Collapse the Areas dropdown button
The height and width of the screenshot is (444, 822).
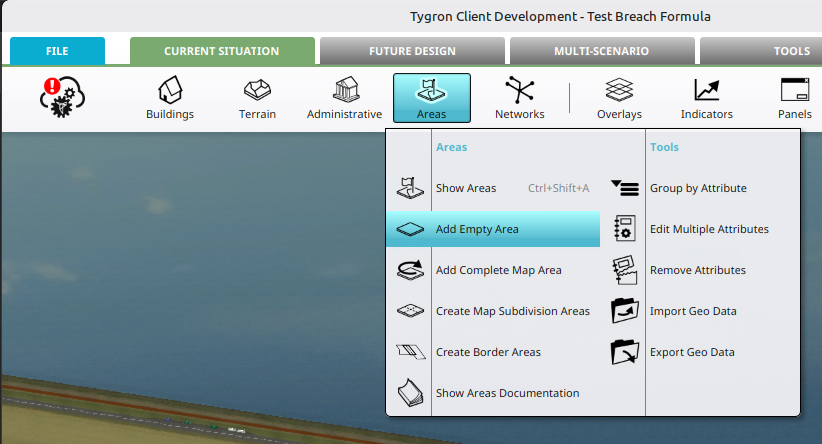pyautogui.click(x=431, y=98)
